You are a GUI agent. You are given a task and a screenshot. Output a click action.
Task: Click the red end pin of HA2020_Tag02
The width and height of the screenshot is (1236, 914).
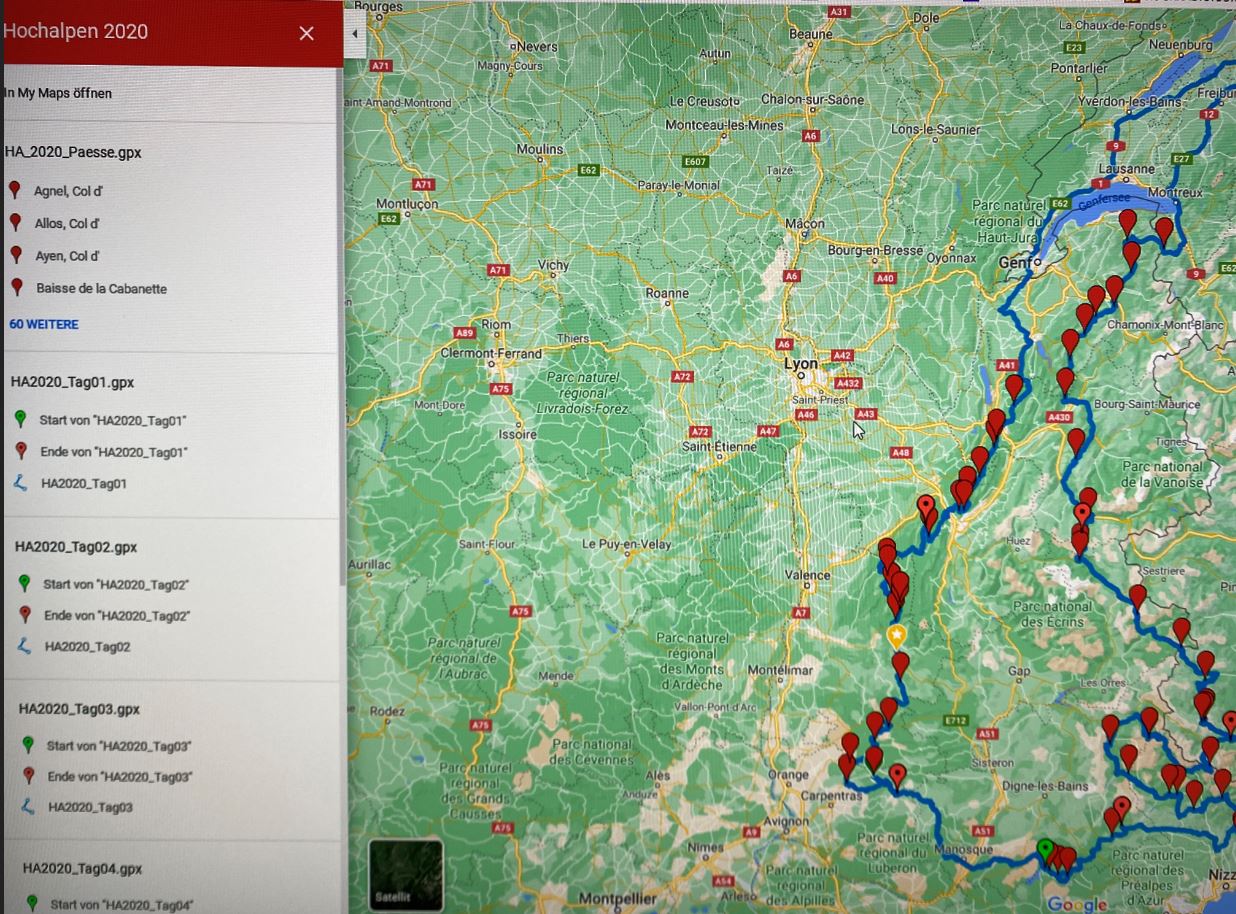click(x=26, y=614)
